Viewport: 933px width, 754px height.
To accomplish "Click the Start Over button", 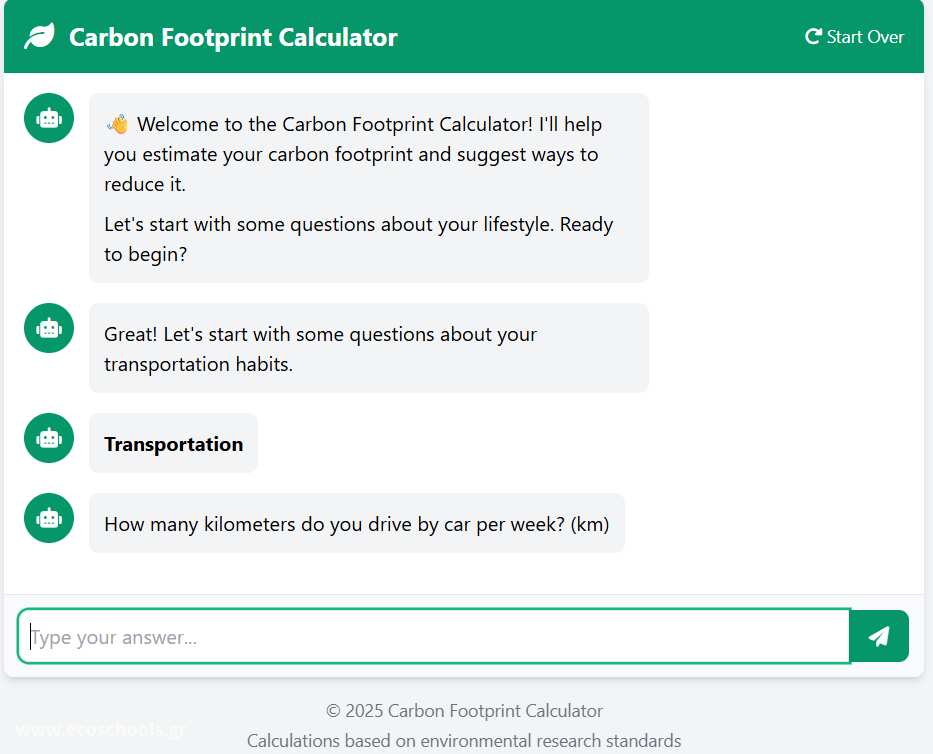I will pyautogui.click(x=854, y=37).
